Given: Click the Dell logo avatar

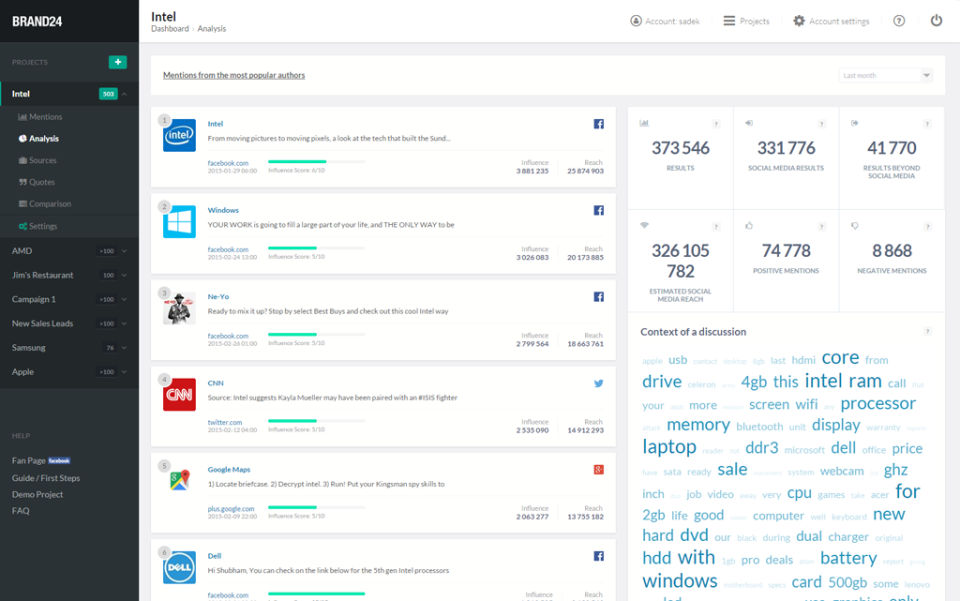Looking at the screenshot, I should [x=179, y=567].
